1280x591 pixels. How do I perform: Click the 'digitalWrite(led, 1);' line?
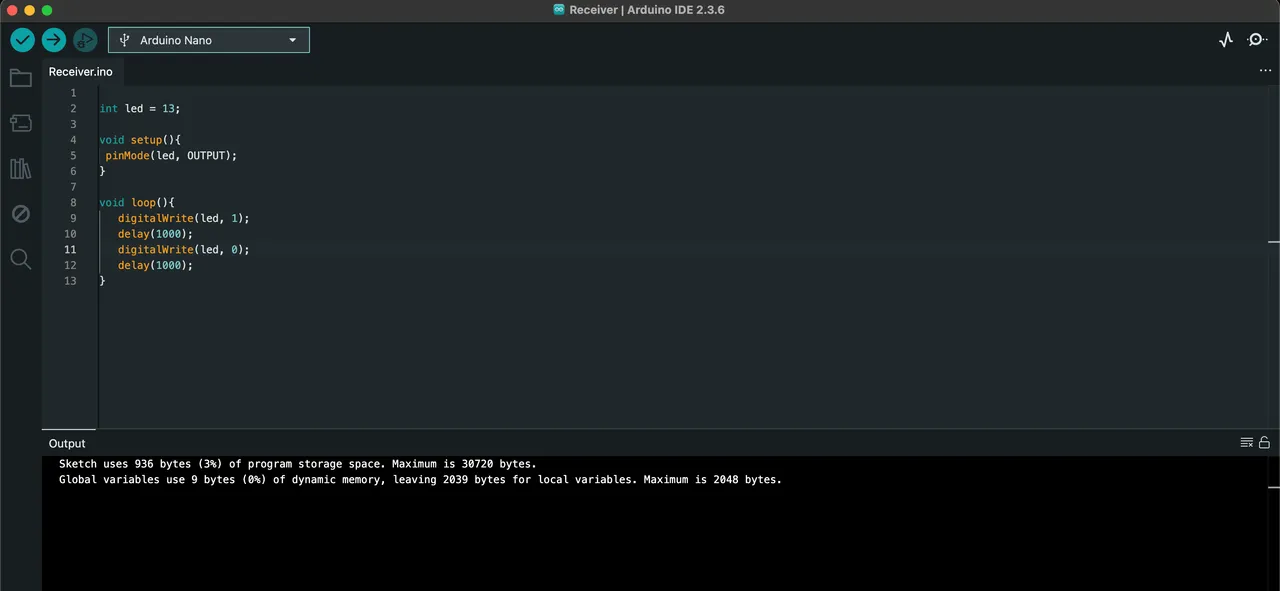(x=184, y=218)
